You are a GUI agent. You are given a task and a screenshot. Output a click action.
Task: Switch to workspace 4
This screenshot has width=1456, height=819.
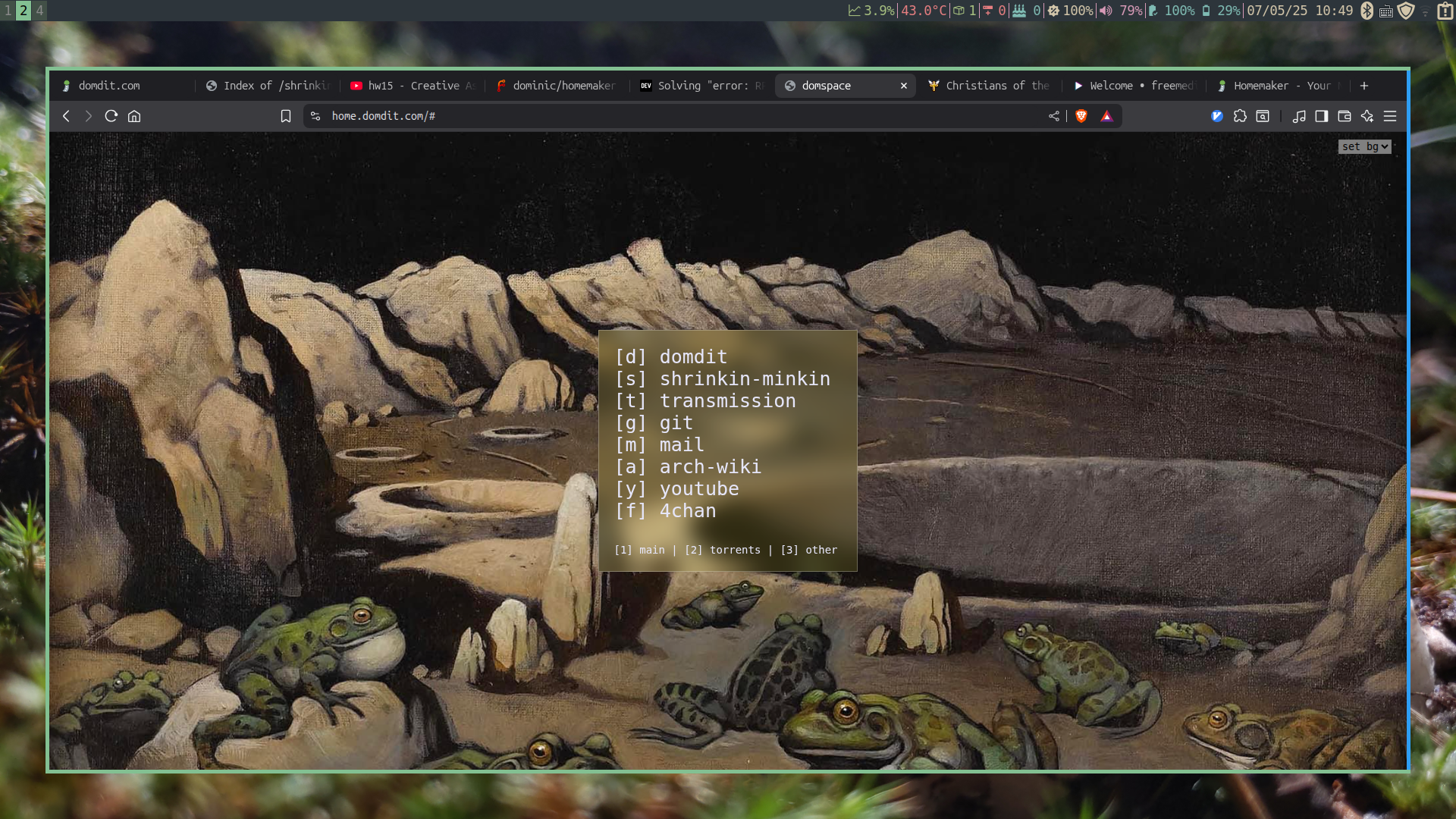(39, 11)
